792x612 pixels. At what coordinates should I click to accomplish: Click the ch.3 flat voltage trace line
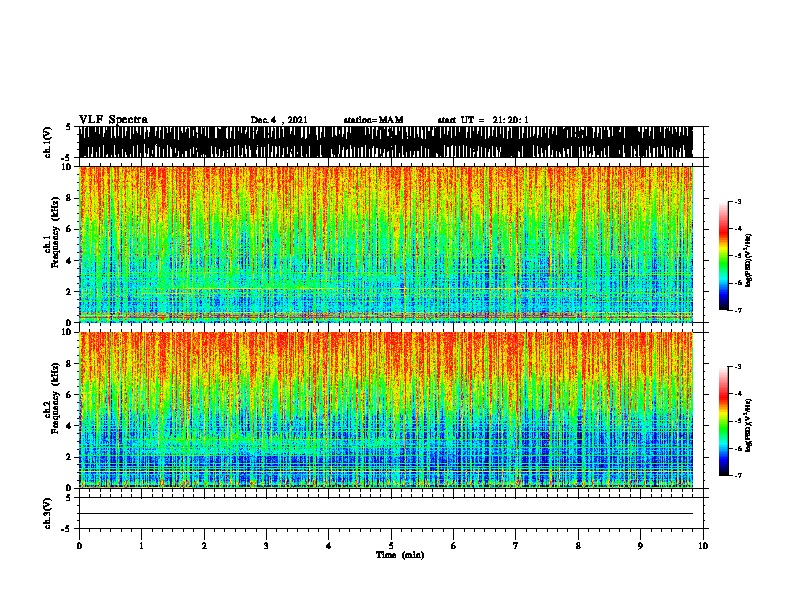(x=385, y=514)
